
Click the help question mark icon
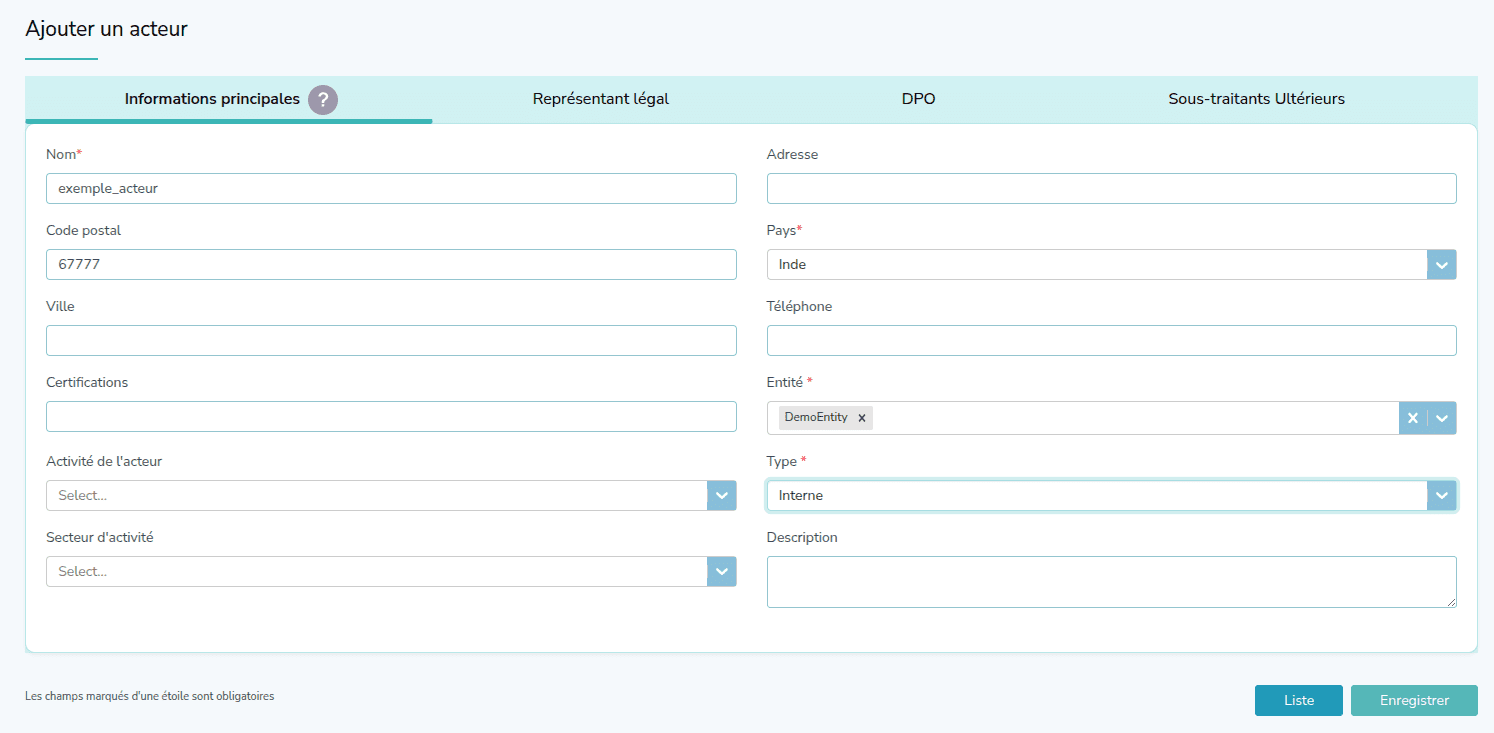pos(323,100)
